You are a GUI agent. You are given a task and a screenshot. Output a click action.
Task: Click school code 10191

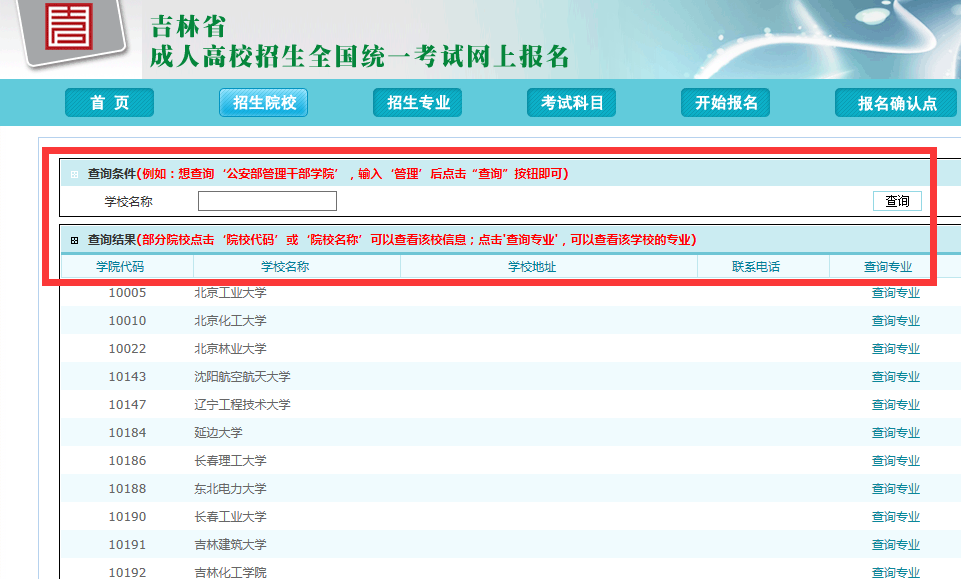point(127,545)
